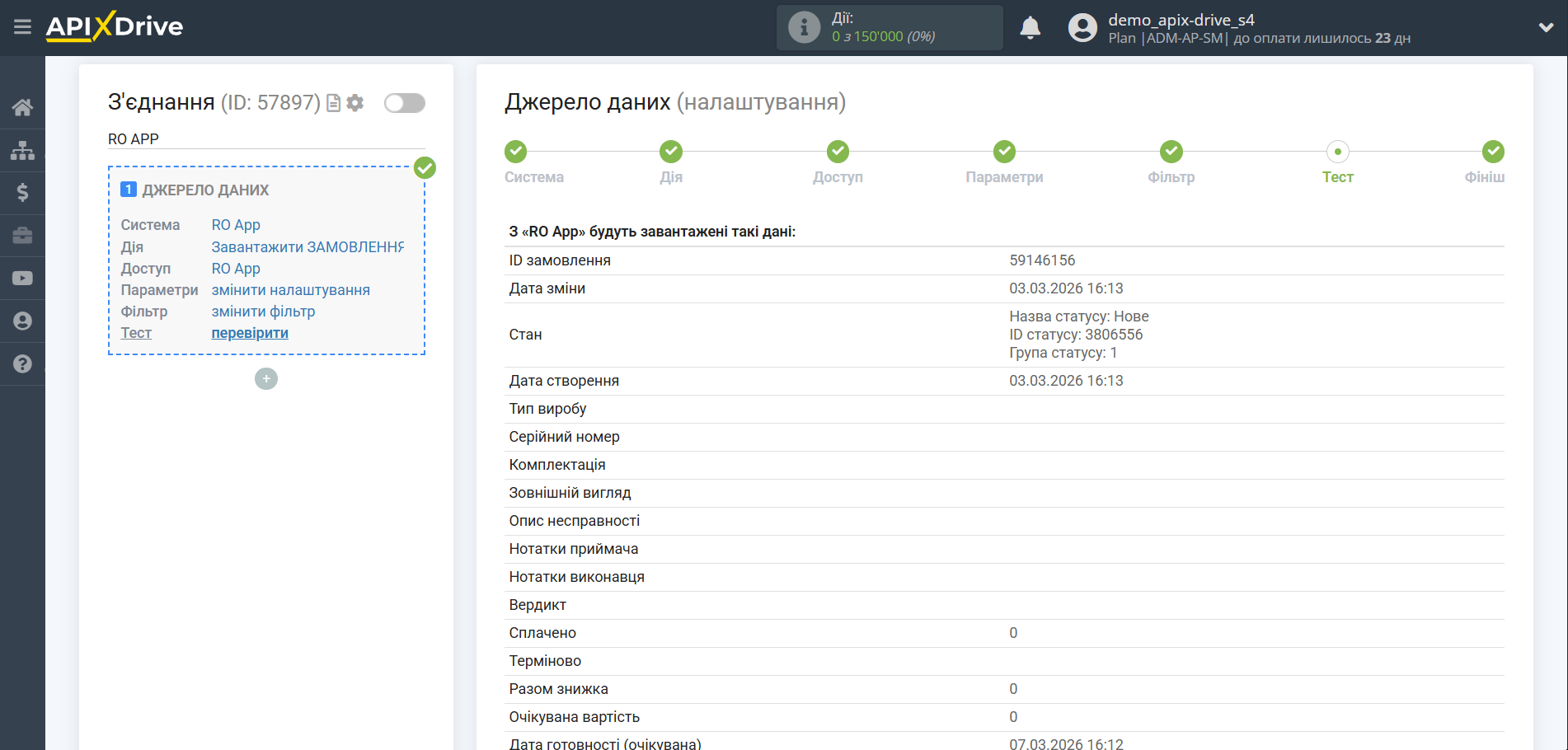Image resolution: width=1568 pixels, height=750 pixels.
Task: Open the user profile icon in sidebar
Action: tap(22, 321)
